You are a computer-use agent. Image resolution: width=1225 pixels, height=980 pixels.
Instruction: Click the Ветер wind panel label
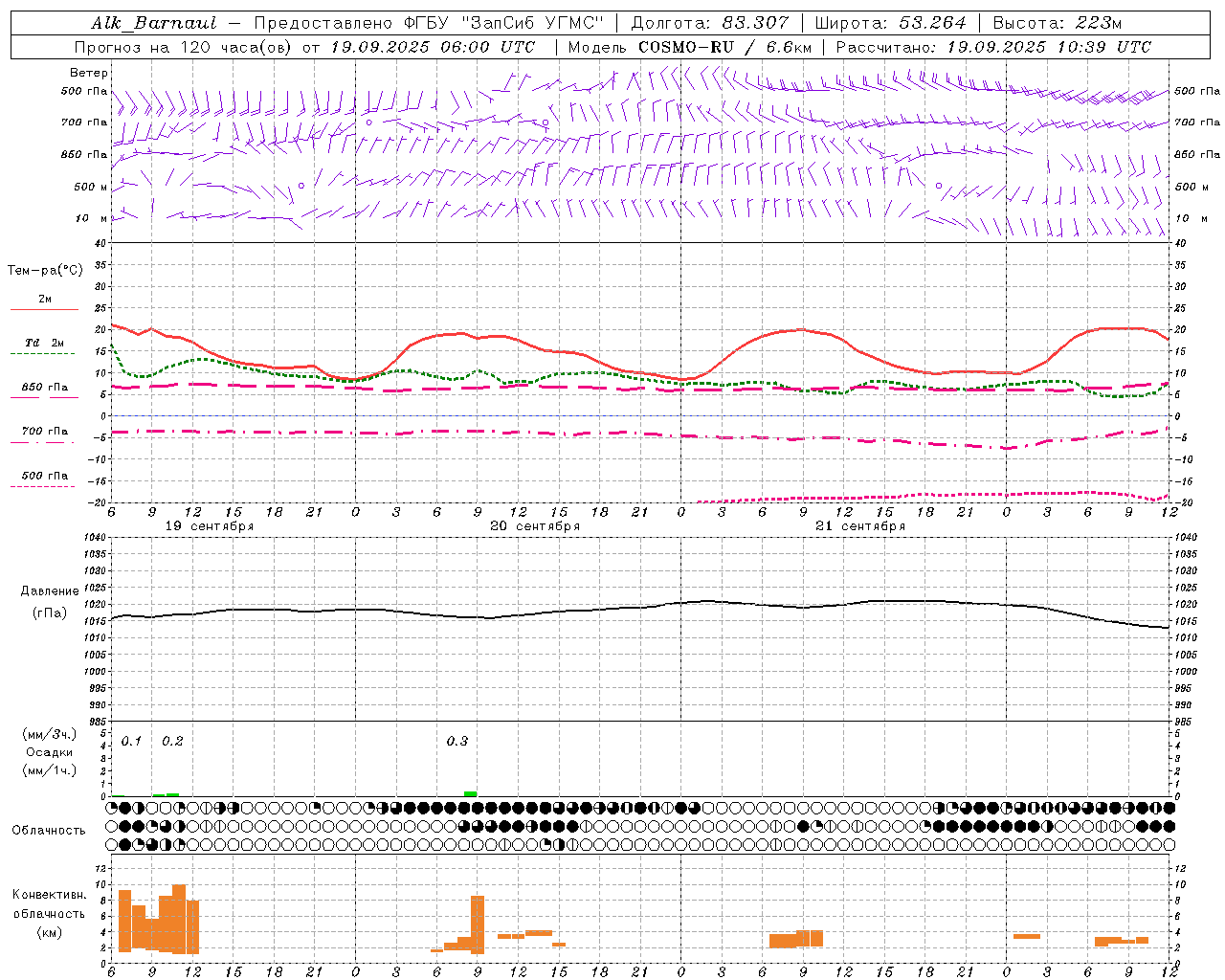pos(89,73)
